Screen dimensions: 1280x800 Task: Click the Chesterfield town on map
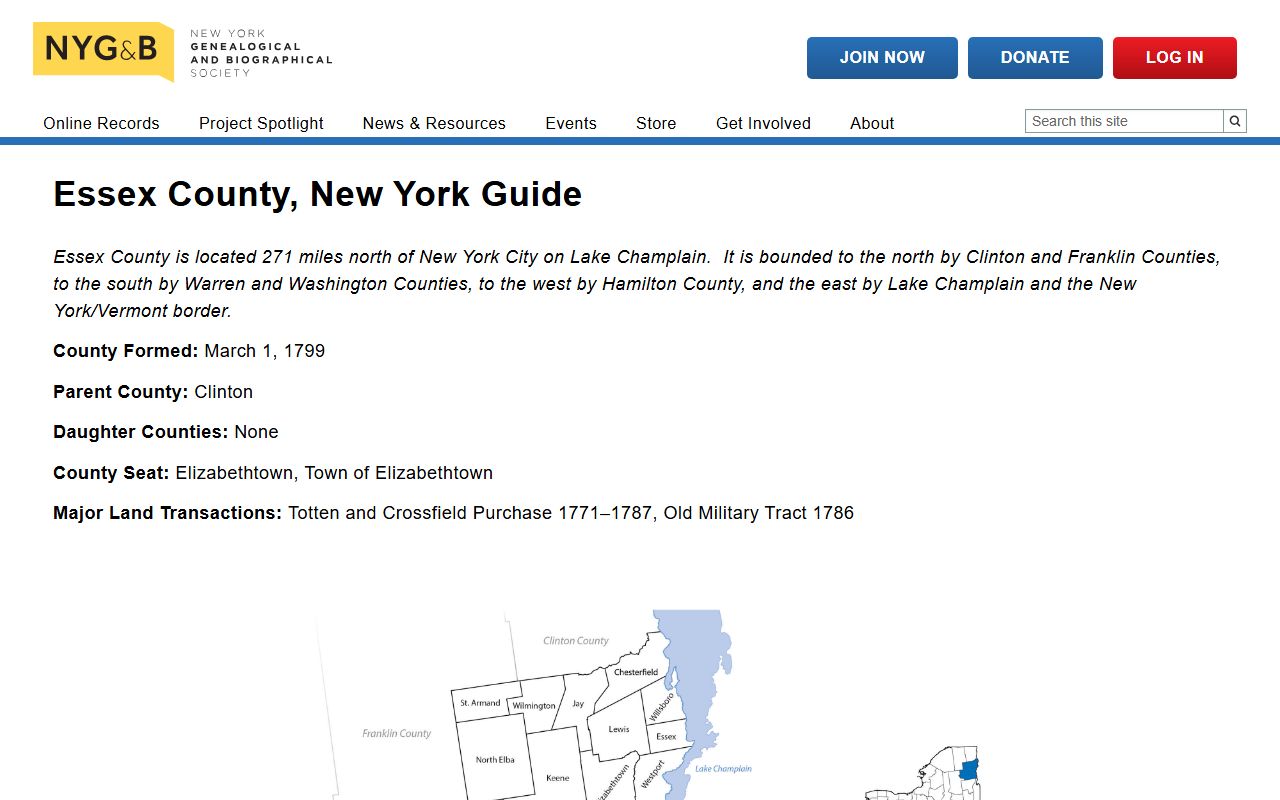636,672
